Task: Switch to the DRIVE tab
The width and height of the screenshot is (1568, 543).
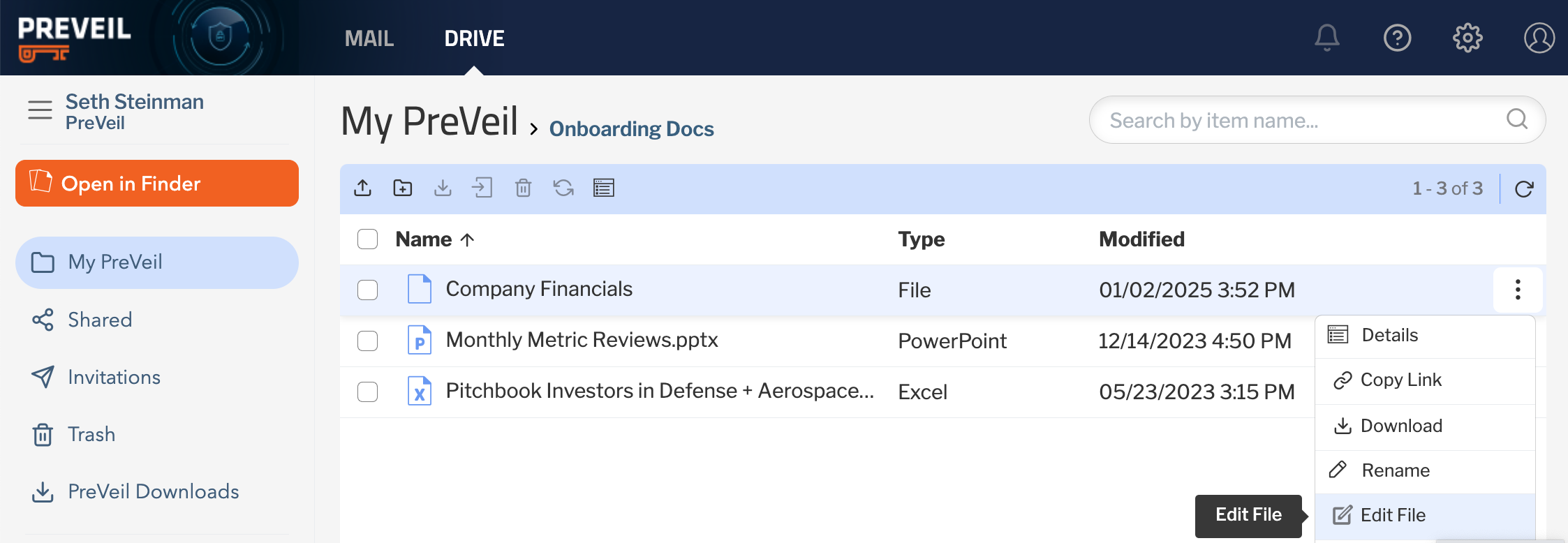Action: pos(474,38)
